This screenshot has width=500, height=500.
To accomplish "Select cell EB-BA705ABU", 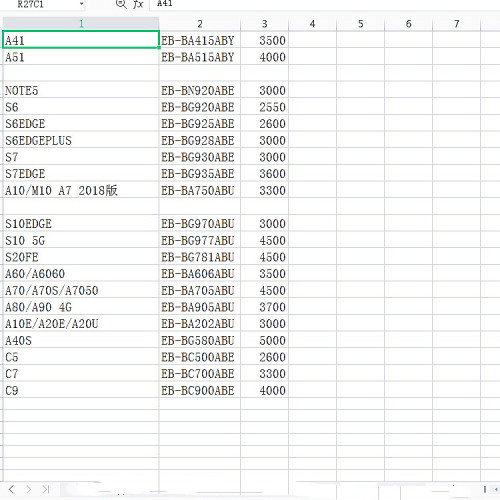I will point(200,290).
